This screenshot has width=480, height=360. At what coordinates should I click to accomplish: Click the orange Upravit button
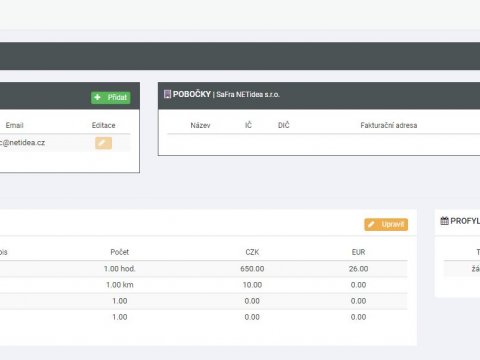(386, 225)
